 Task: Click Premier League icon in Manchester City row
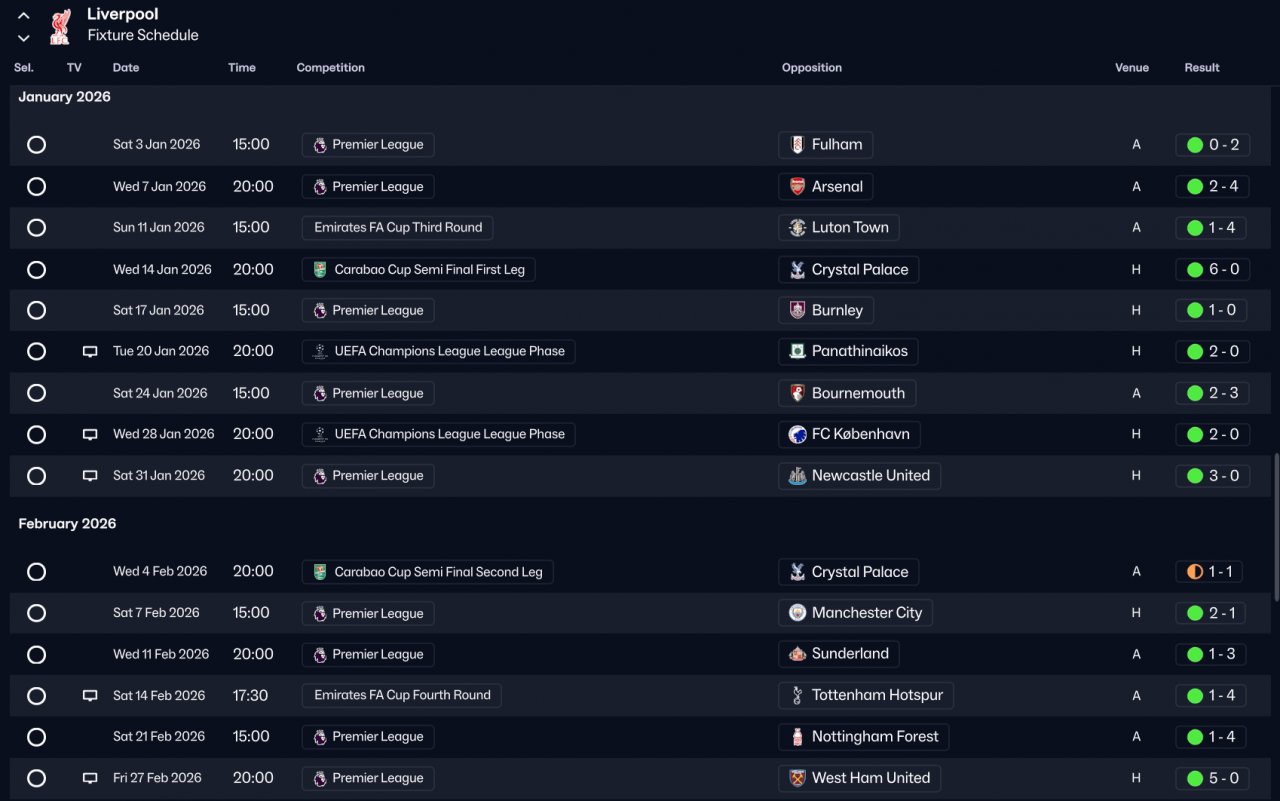[320, 613]
